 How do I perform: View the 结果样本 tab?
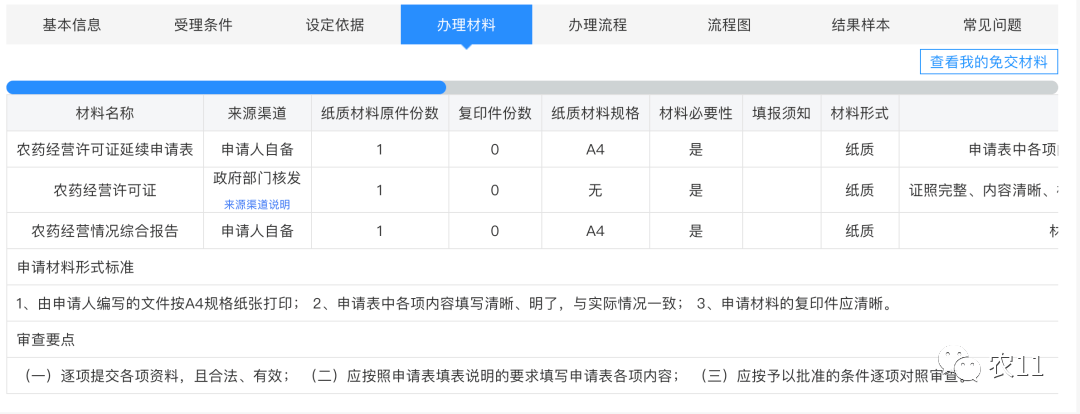coord(860,25)
